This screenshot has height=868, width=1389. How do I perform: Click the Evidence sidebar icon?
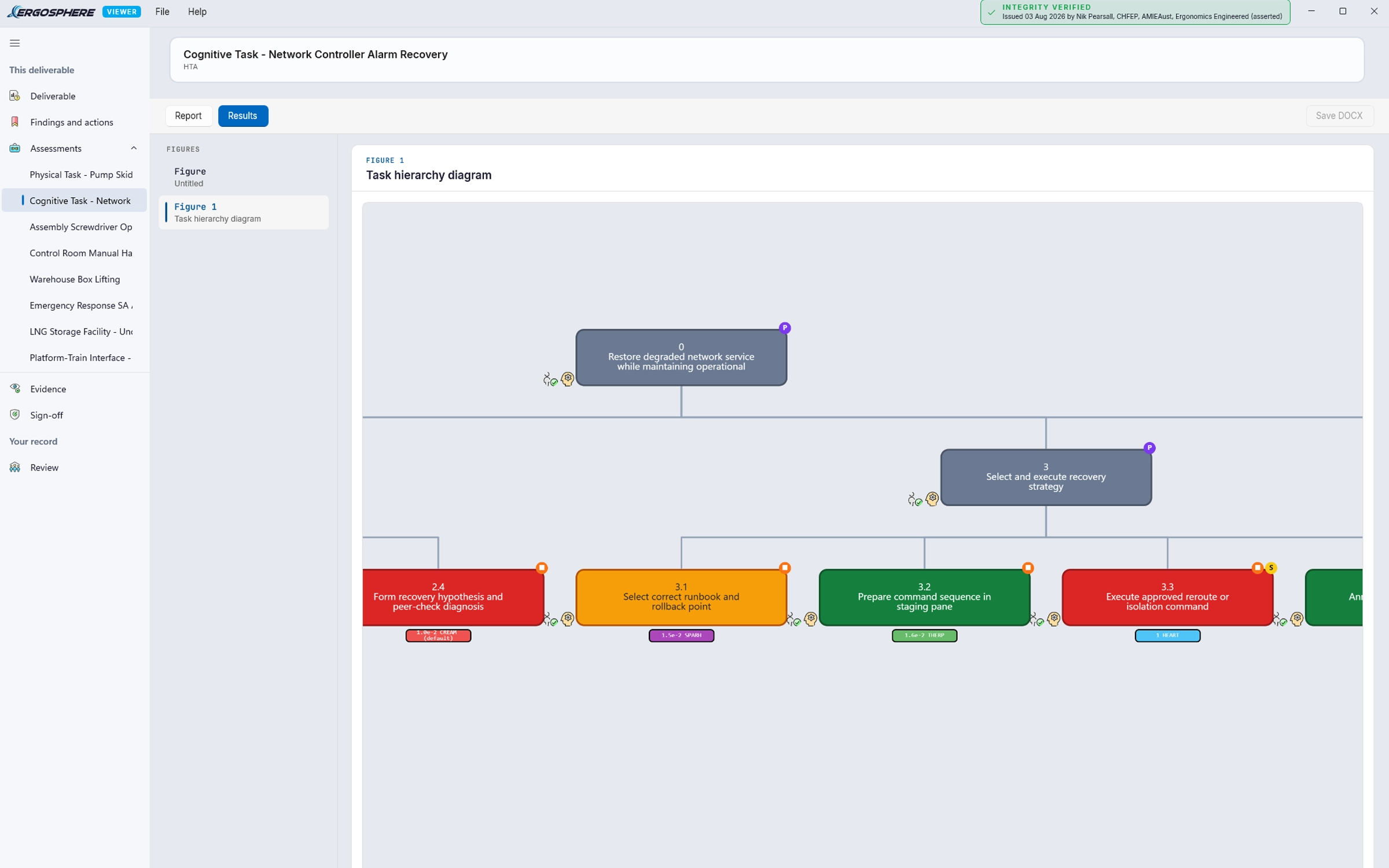tap(15, 389)
